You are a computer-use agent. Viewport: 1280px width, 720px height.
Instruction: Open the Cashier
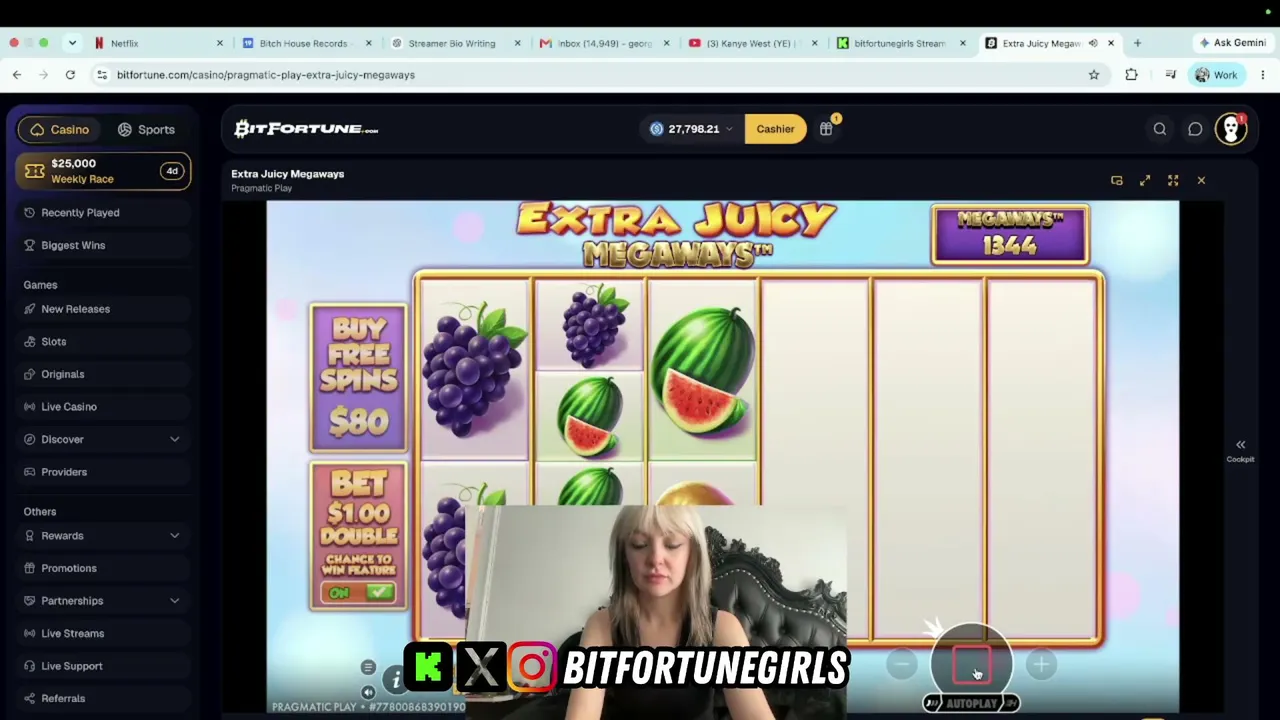[x=775, y=129]
